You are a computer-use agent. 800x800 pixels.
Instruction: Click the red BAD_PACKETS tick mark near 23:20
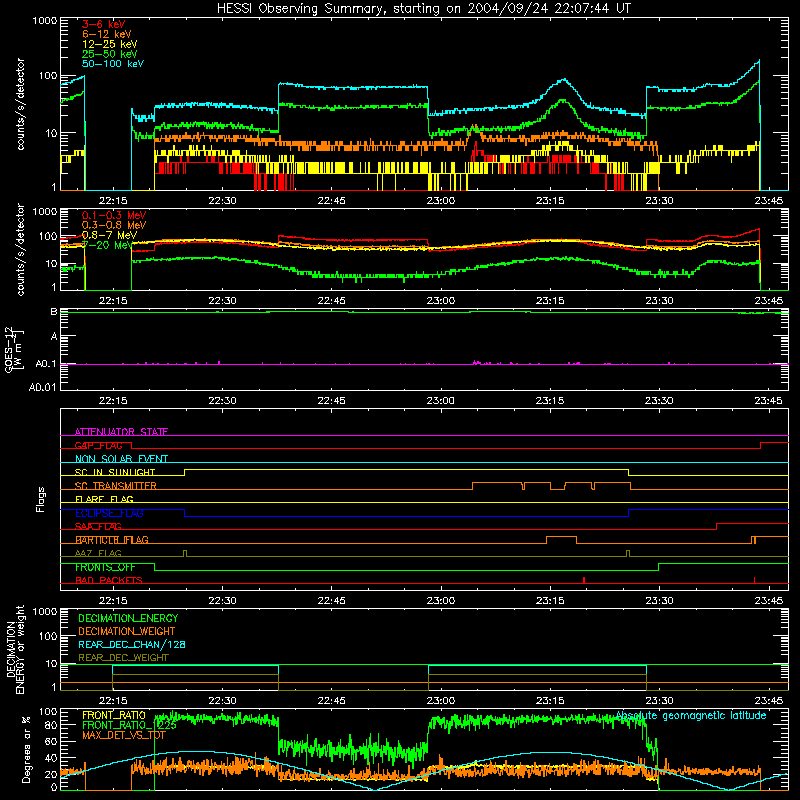[584, 580]
